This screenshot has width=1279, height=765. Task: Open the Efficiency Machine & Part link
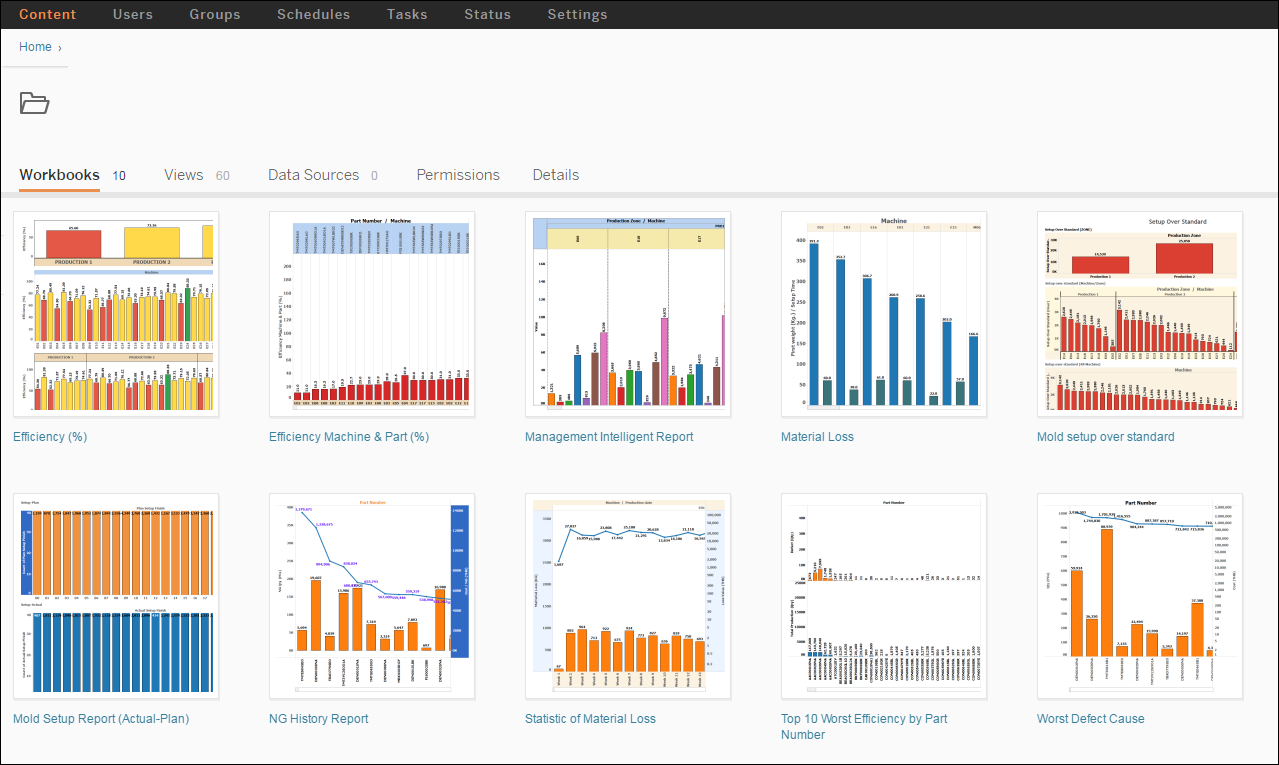pos(349,437)
